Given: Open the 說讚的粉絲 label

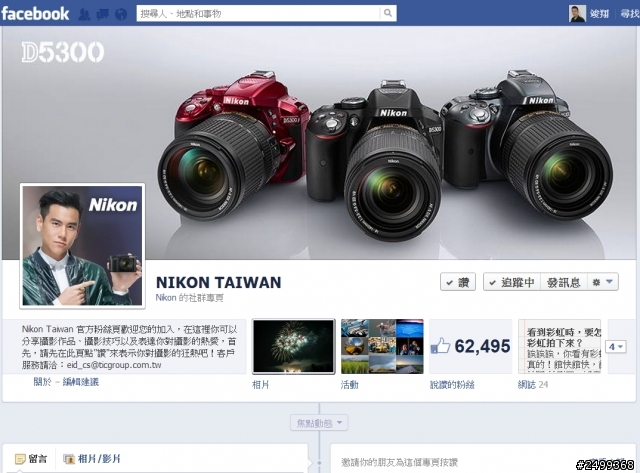Looking at the screenshot, I should point(452,385).
